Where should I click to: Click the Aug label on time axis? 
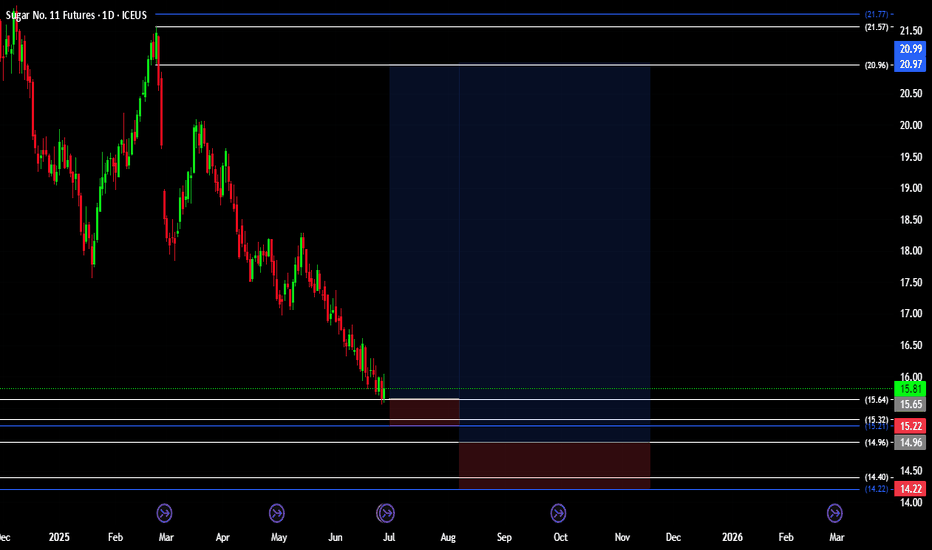point(448,537)
